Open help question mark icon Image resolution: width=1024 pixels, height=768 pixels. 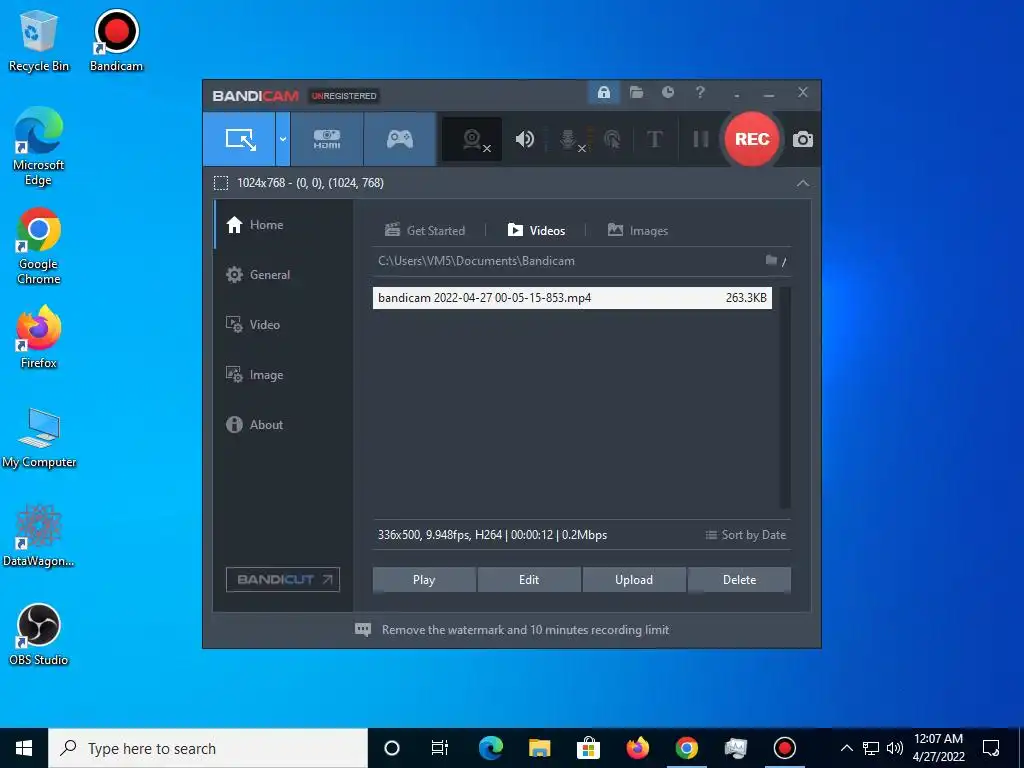[x=700, y=92]
